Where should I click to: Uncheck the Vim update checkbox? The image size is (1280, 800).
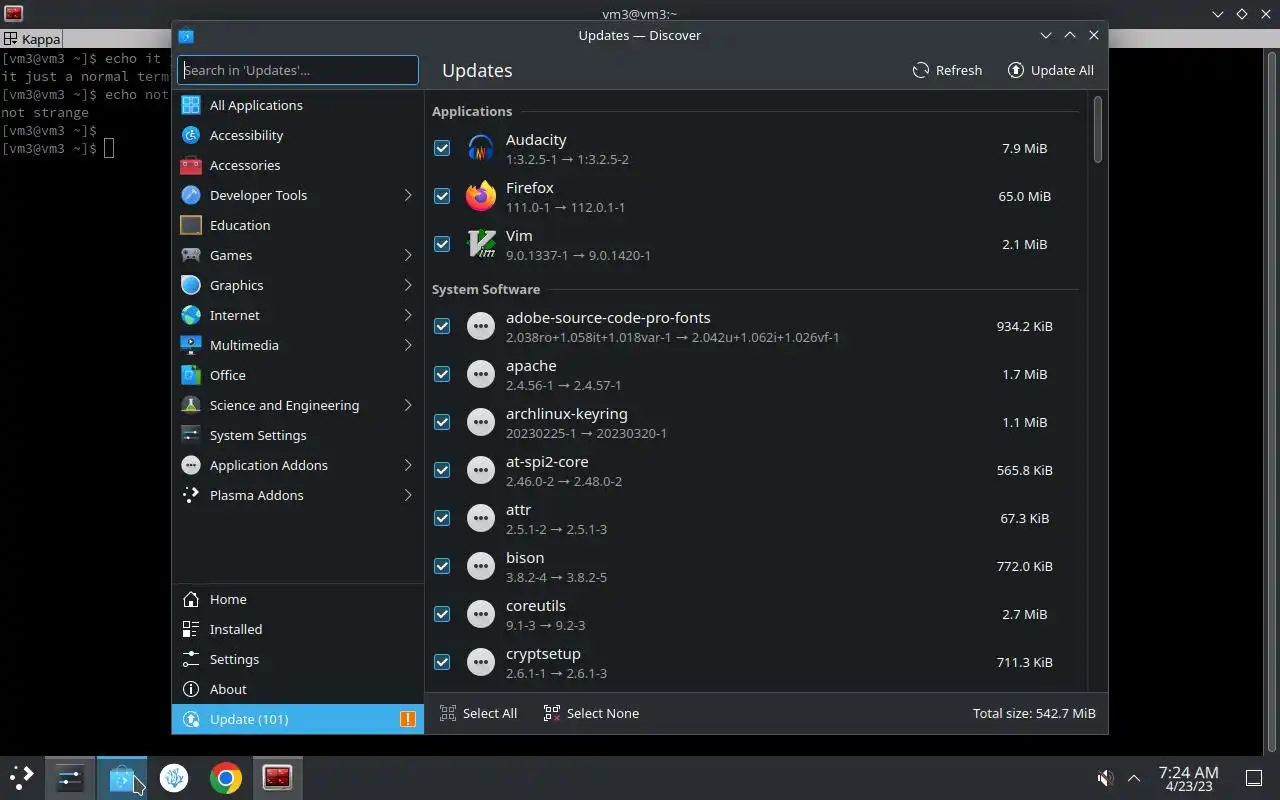pos(442,244)
